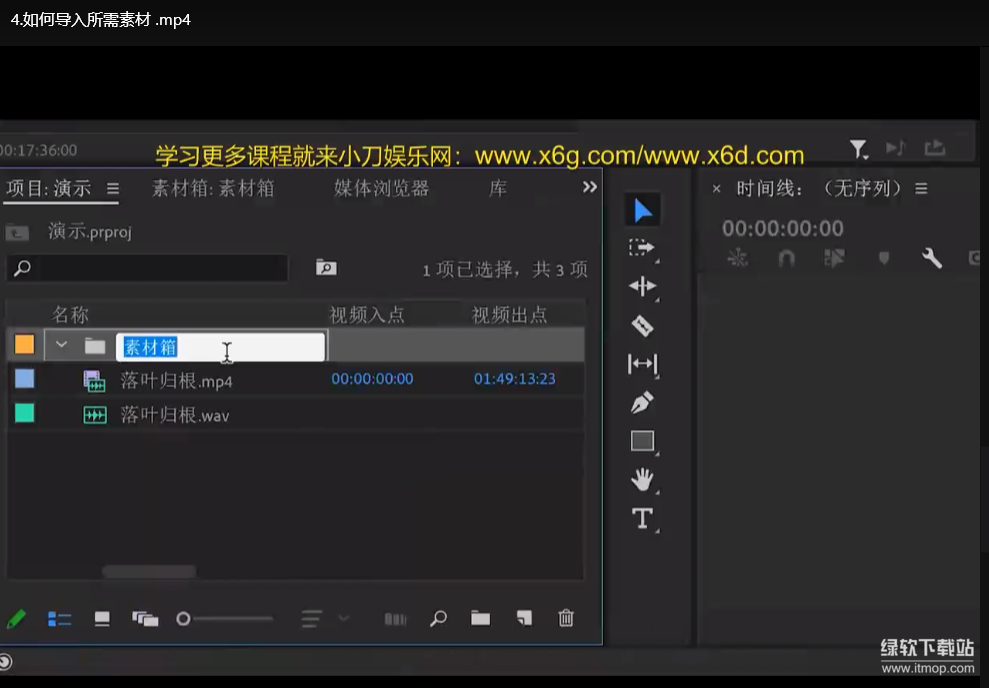Activate the Pen tool
989x688 pixels.
pos(642,402)
